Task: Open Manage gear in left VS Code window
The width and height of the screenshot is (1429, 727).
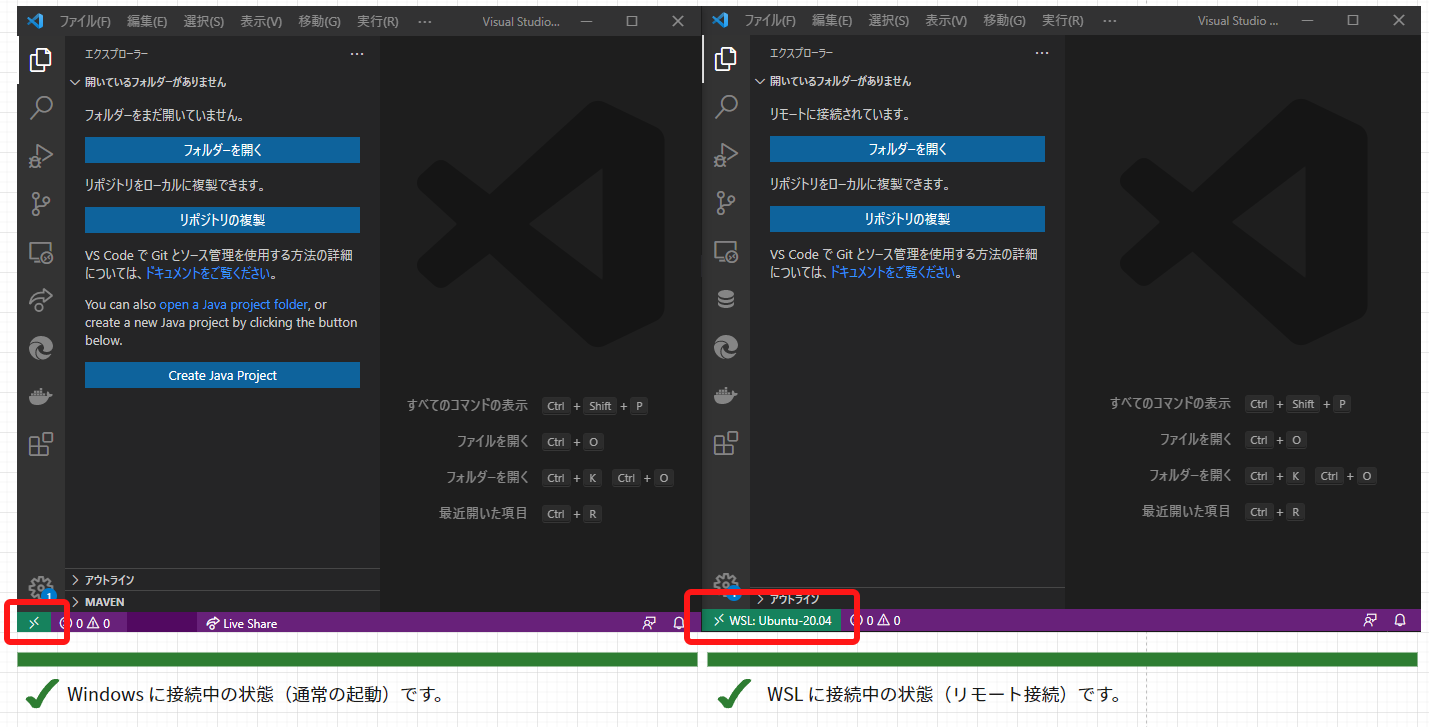Action: 40,587
